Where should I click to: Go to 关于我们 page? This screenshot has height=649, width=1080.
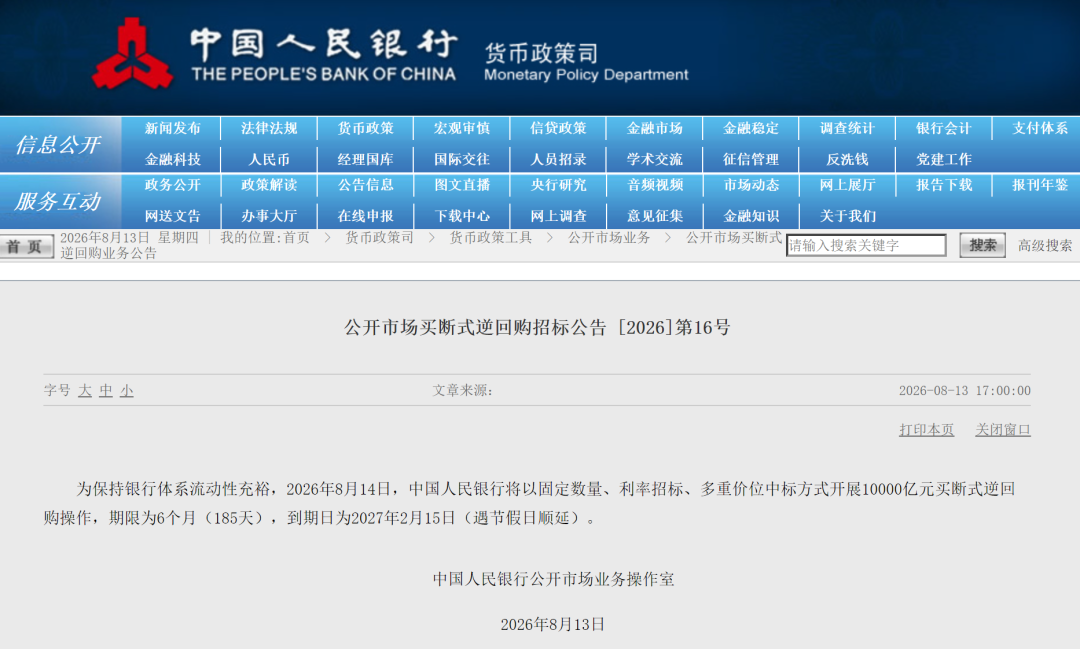click(847, 216)
